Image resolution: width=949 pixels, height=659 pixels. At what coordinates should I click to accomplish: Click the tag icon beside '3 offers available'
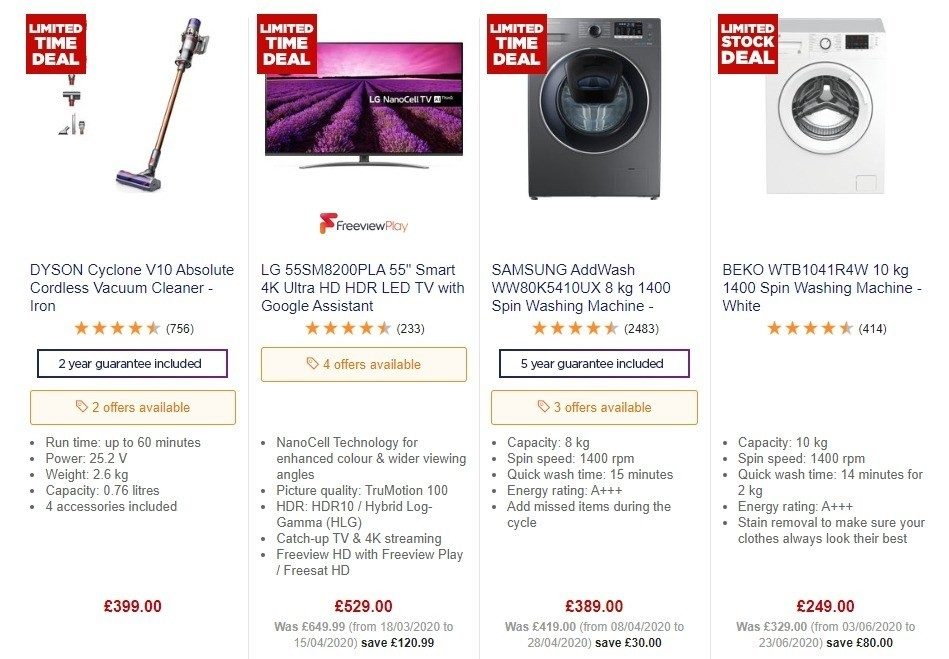coord(542,407)
